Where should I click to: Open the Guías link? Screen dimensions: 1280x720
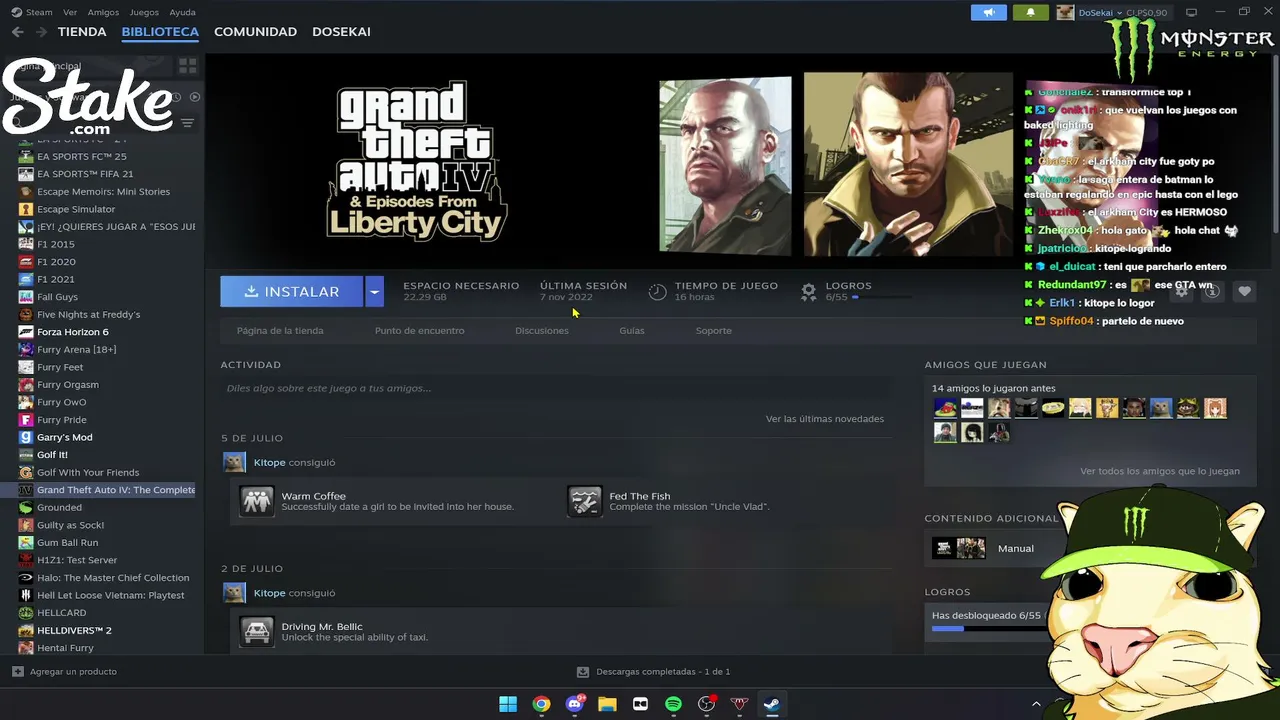tap(632, 331)
